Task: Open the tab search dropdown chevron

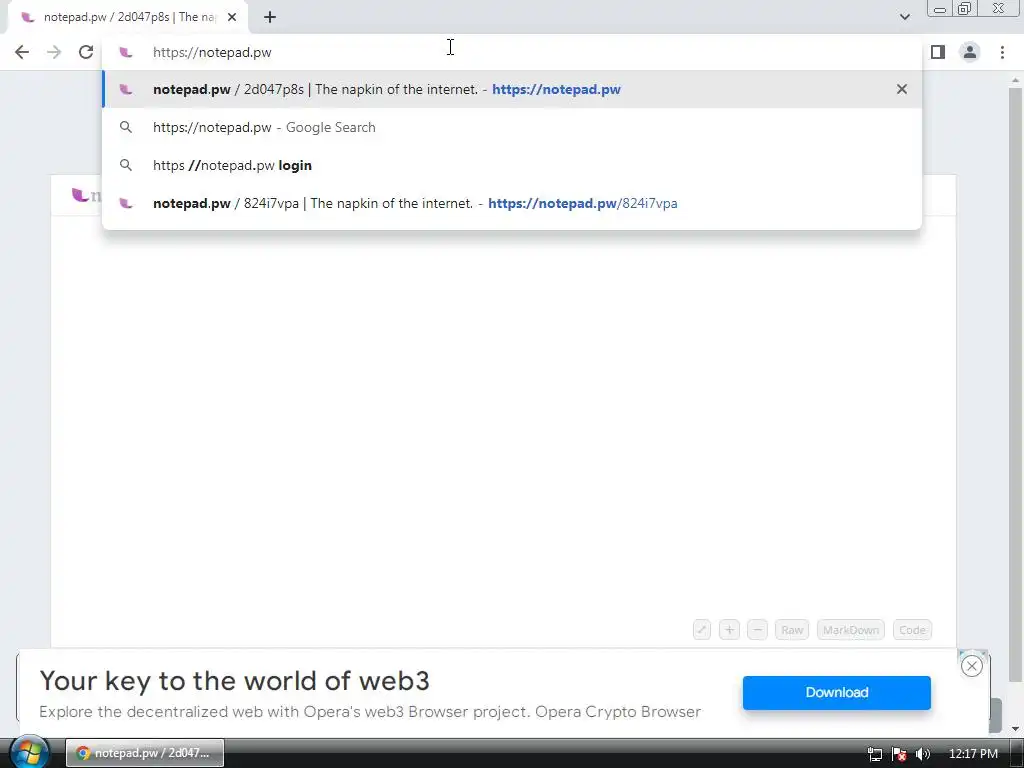Action: 904,17
